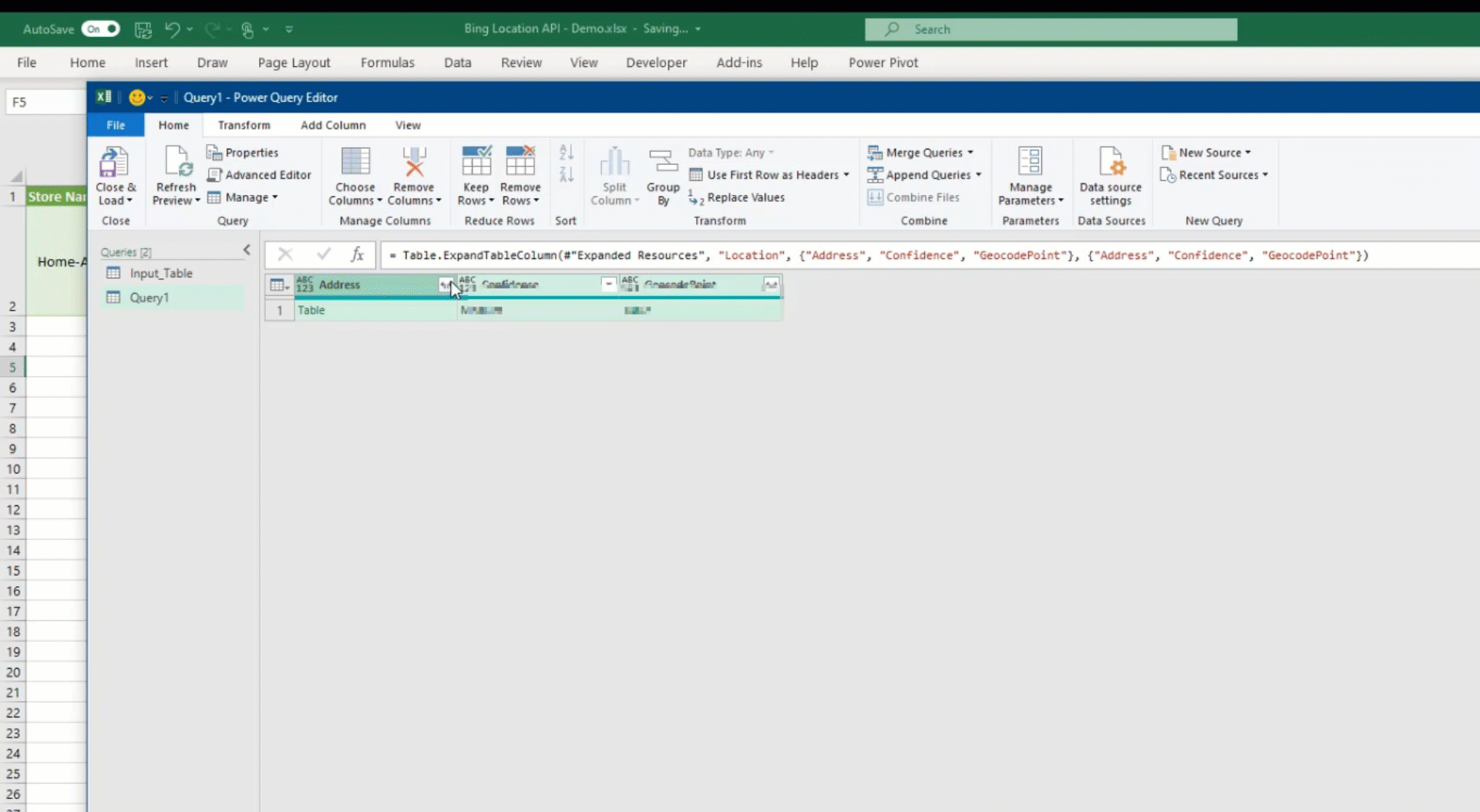This screenshot has width=1480, height=812.
Task: Click the Split Column icon
Action: coord(615,162)
